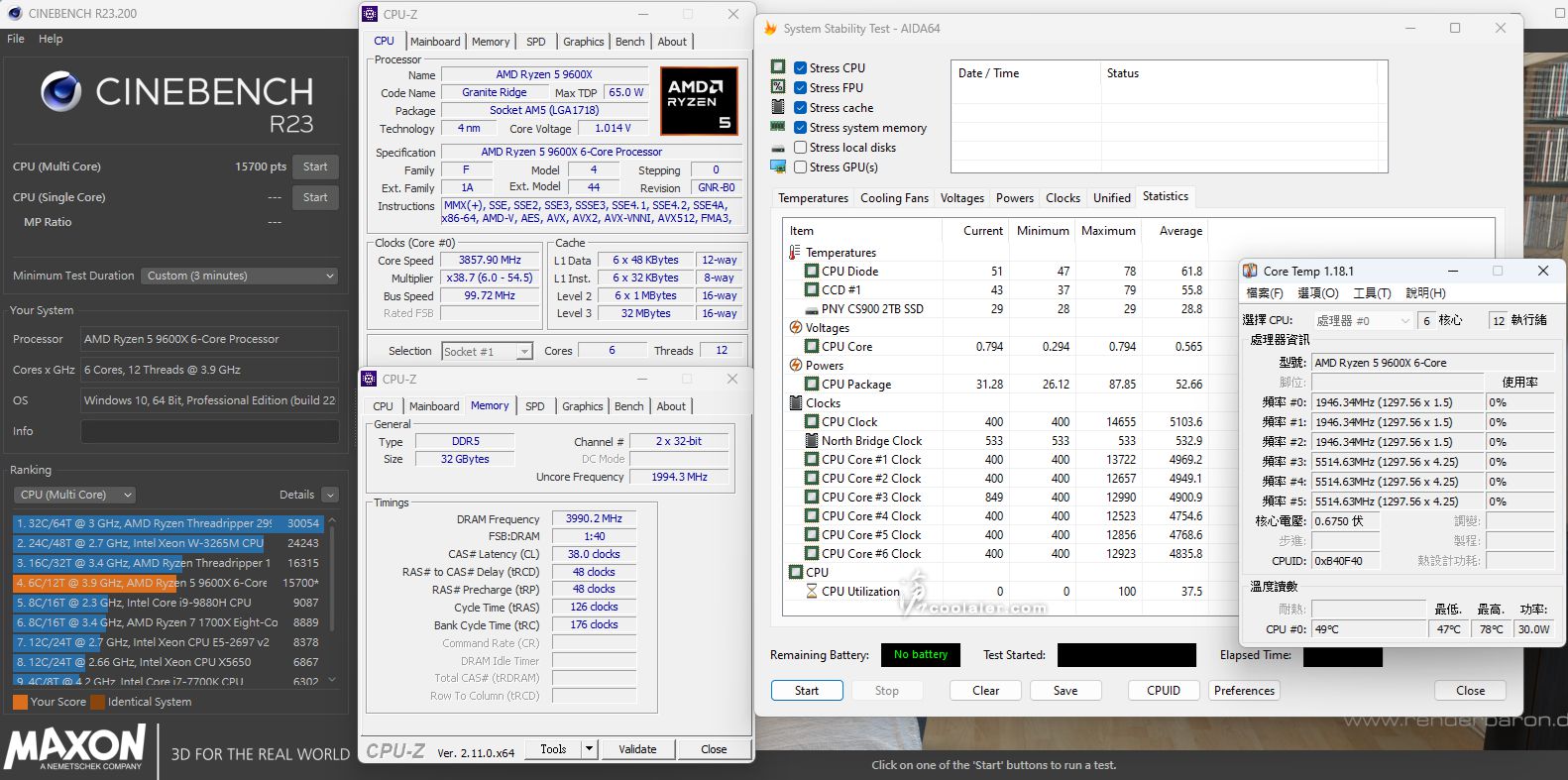Click the CCD #1 temperature icon
Screen dimensions: 1568x780
click(812, 289)
